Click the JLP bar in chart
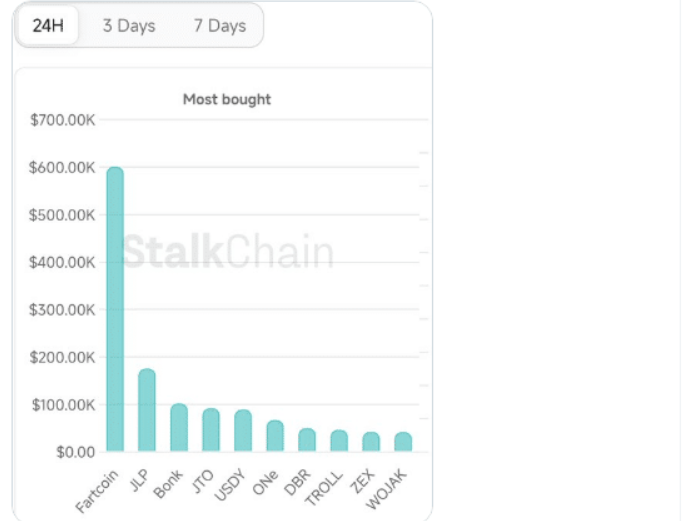 pyautogui.click(x=147, y=411)
